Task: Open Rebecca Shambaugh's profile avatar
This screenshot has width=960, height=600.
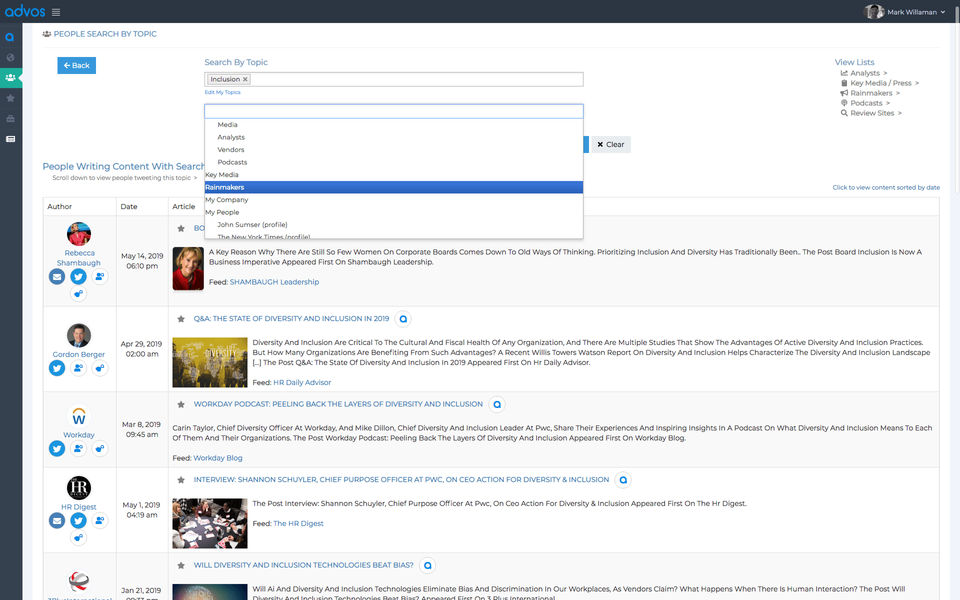Action: [79, 234]
